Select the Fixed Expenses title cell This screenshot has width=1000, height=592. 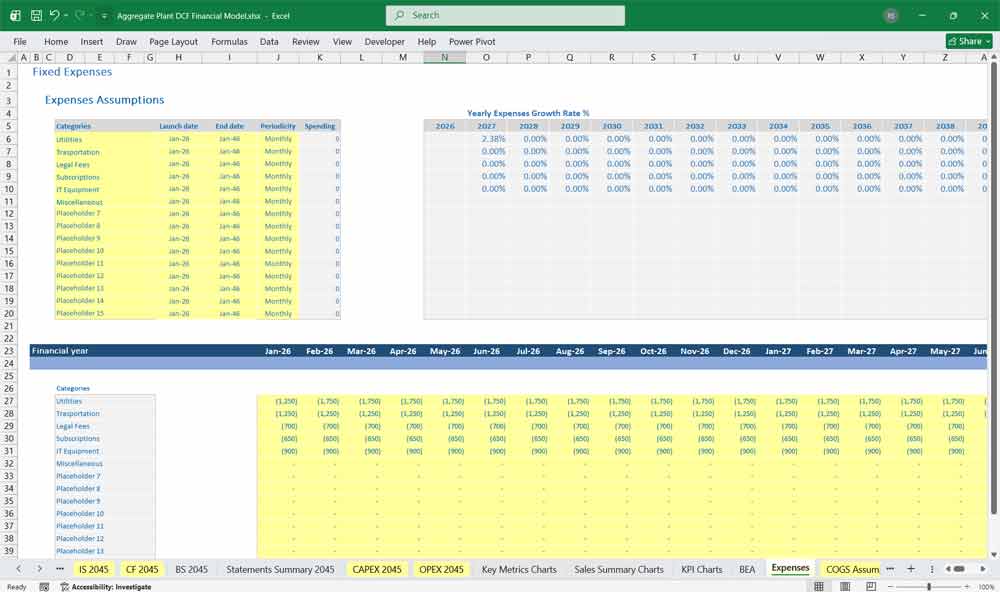[72, 71]
